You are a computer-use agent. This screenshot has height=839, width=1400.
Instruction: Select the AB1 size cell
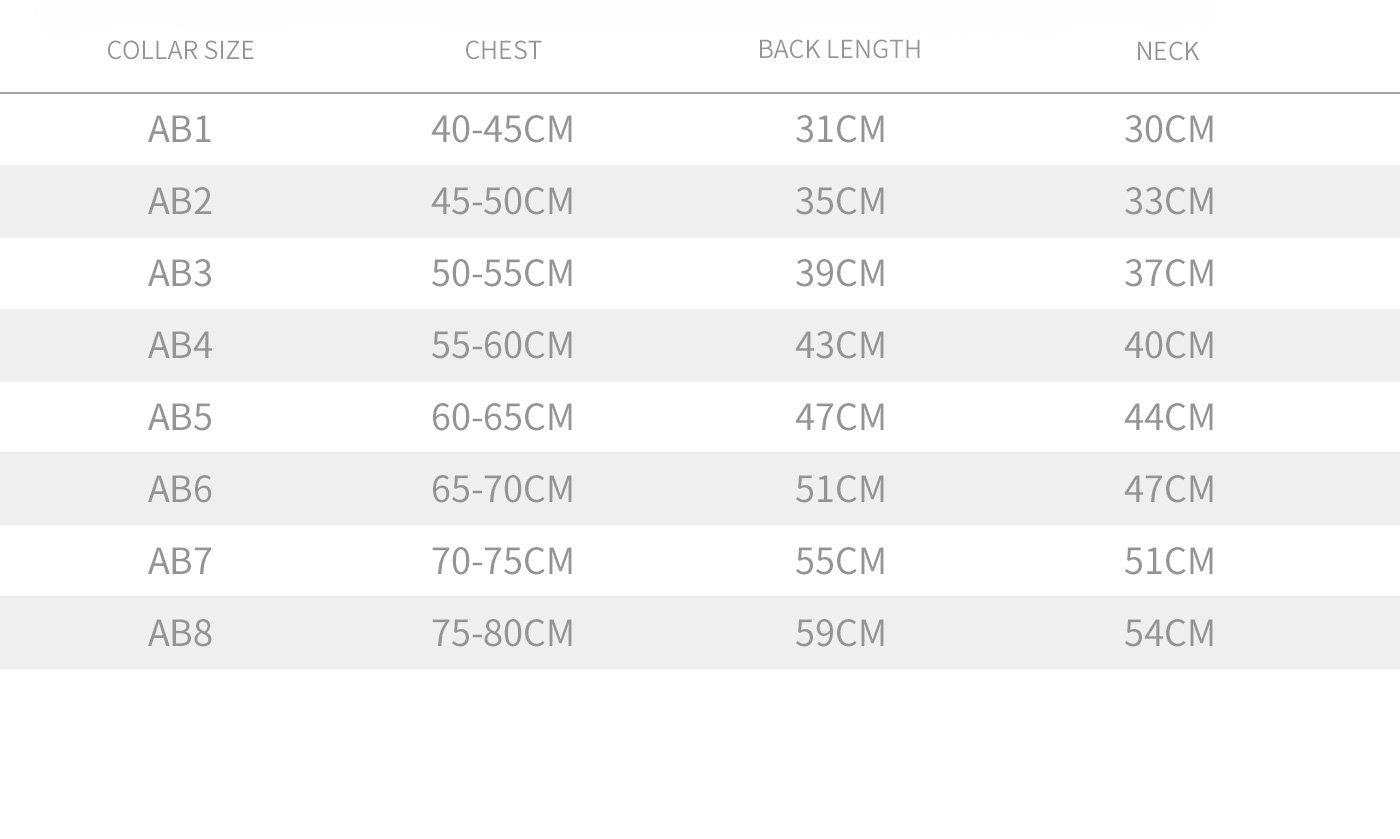[x=180, y=129]
